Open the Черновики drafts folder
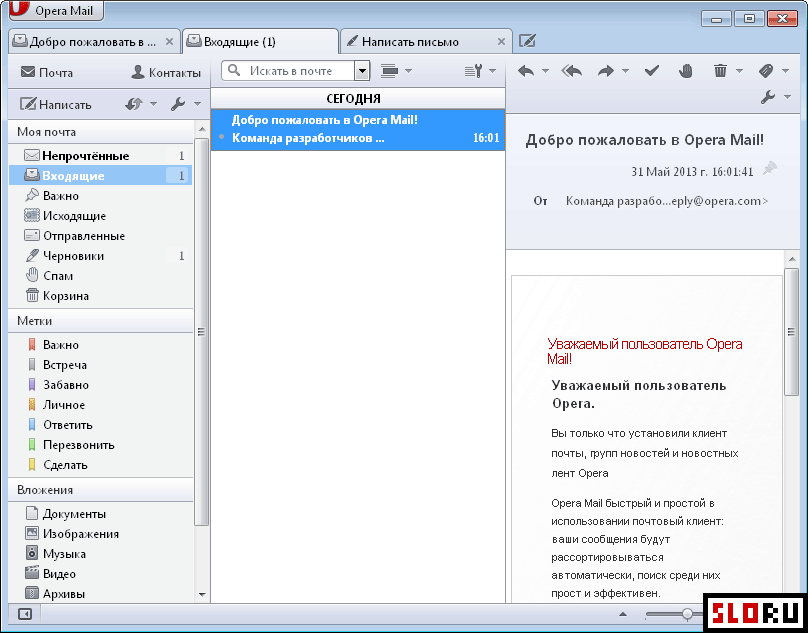Image resolution: width=808 pixels, height=633 pixels. click(x=100, y=256)
